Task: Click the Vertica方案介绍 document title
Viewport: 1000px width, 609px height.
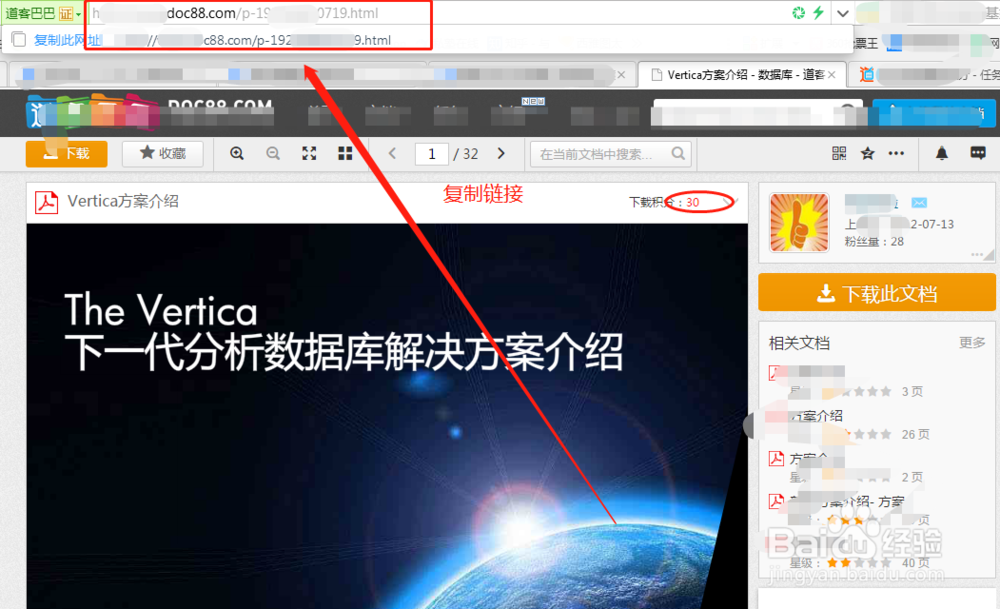Action: click(123, 202)
